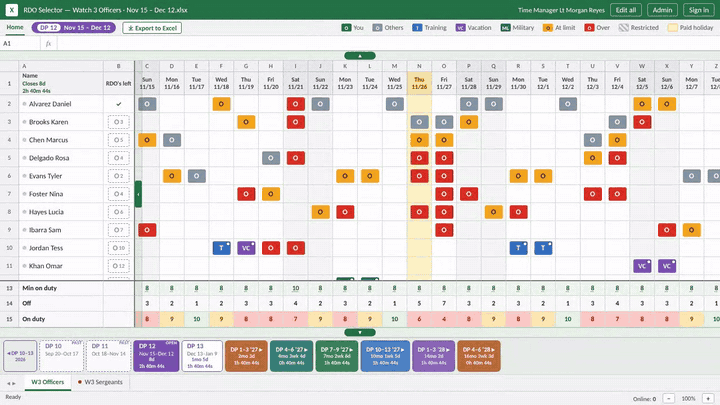Screen dimensions: 720x405
Task: Expand the DP 4-6 '27 period group
Action: point(292,356)
